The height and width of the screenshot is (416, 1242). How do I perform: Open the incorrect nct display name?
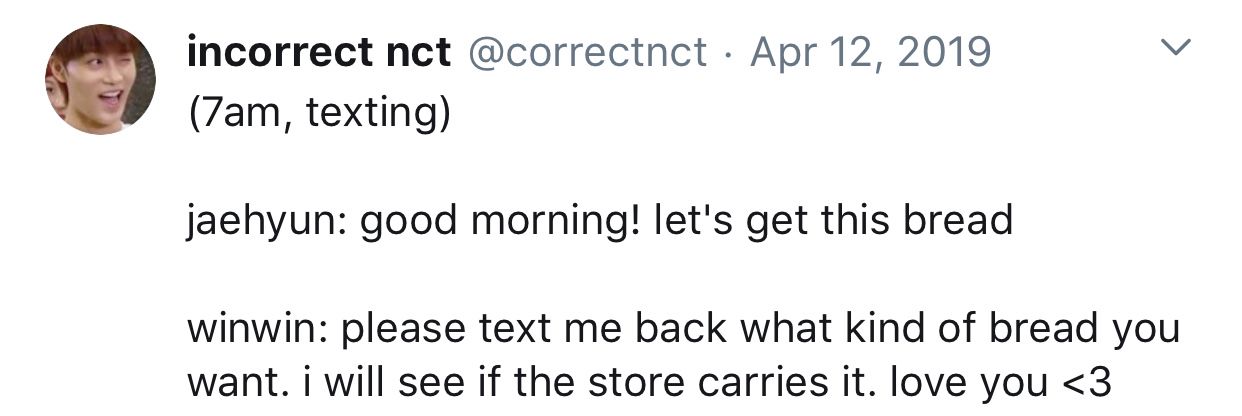click(318, 51)
